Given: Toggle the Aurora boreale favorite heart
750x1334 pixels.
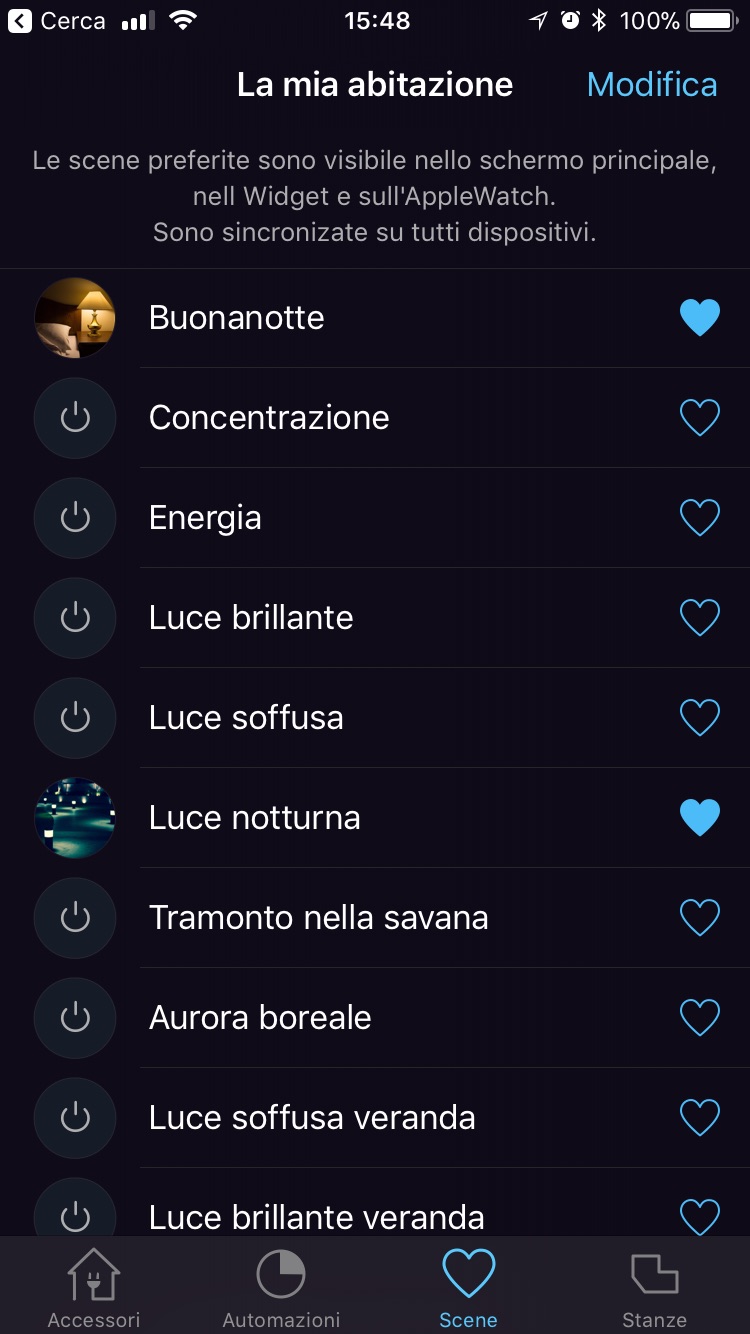Looking at the screenshot, I should pos(699,1018).
